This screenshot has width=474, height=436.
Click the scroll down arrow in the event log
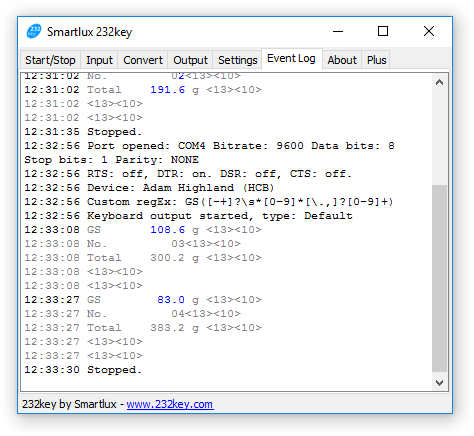pos(439,382)
